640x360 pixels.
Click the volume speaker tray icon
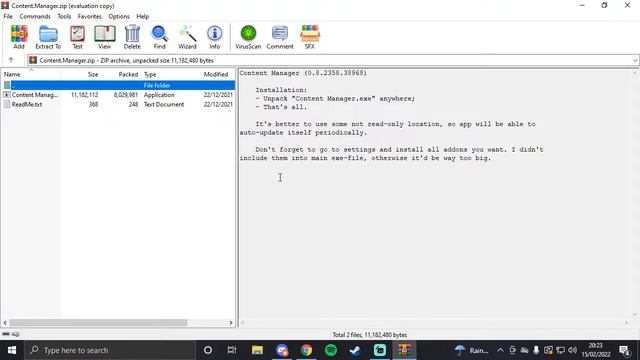pyautogui.click(x=573, y=350)
